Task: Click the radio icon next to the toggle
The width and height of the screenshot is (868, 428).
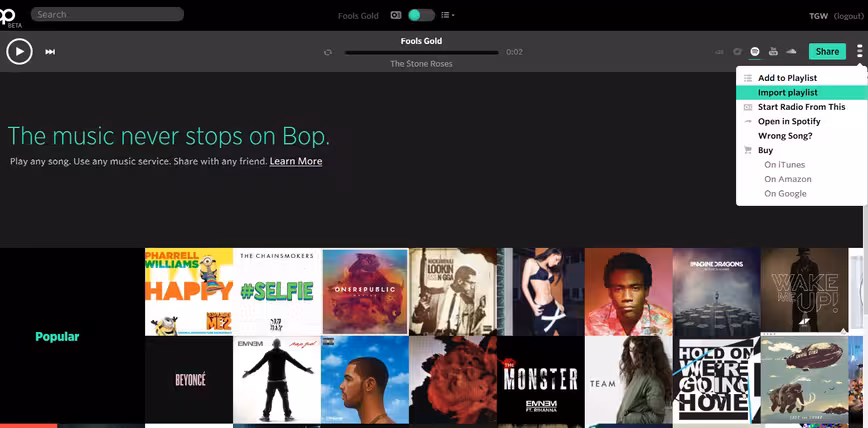Action: point(395,16)
